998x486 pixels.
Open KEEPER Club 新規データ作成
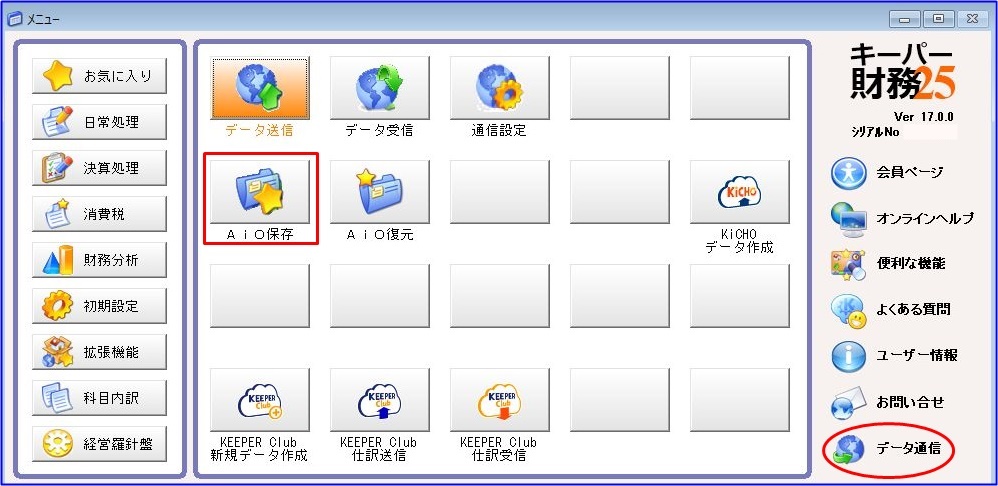(260, 399)
